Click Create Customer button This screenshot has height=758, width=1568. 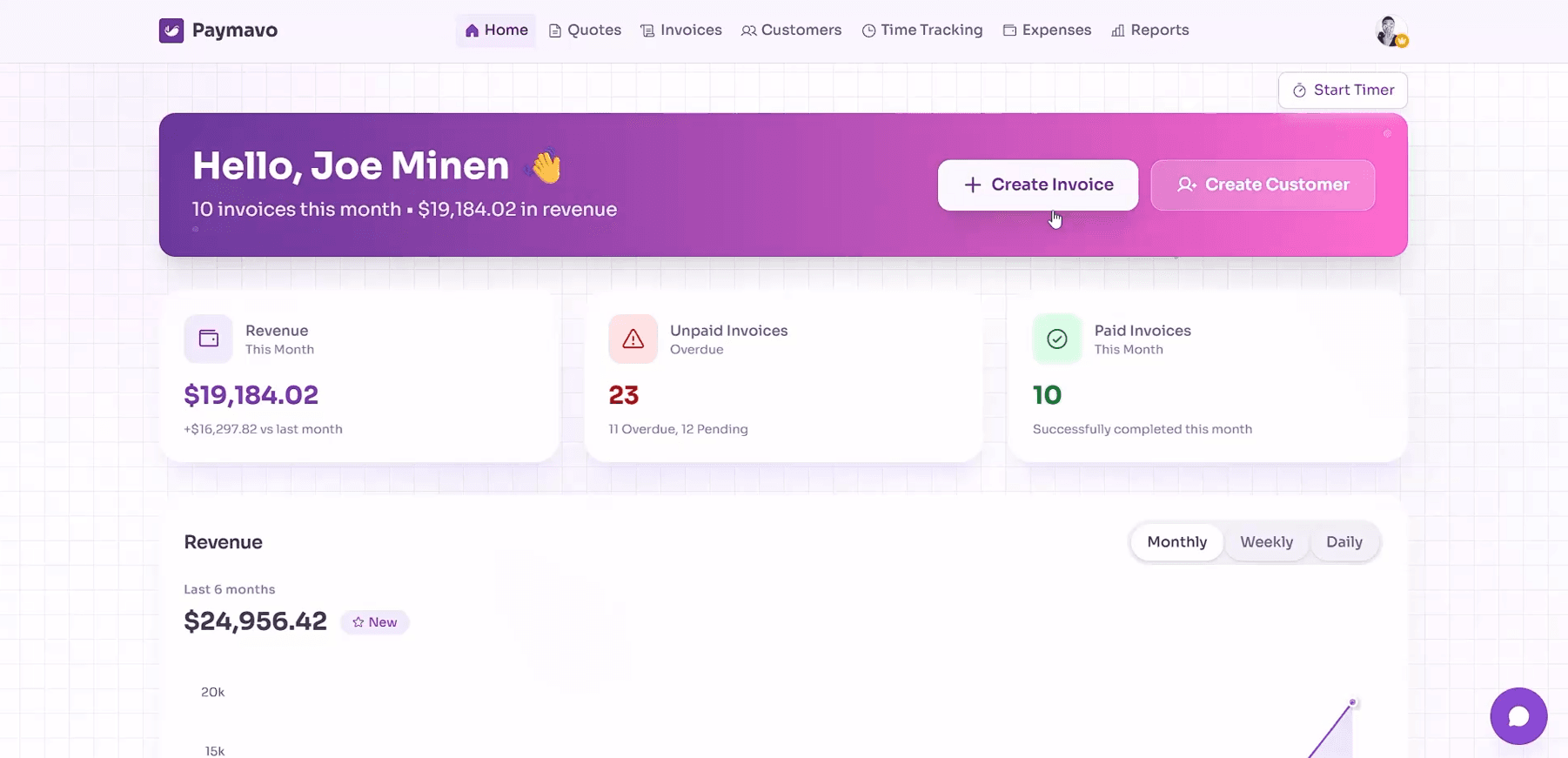point(1263,184)
